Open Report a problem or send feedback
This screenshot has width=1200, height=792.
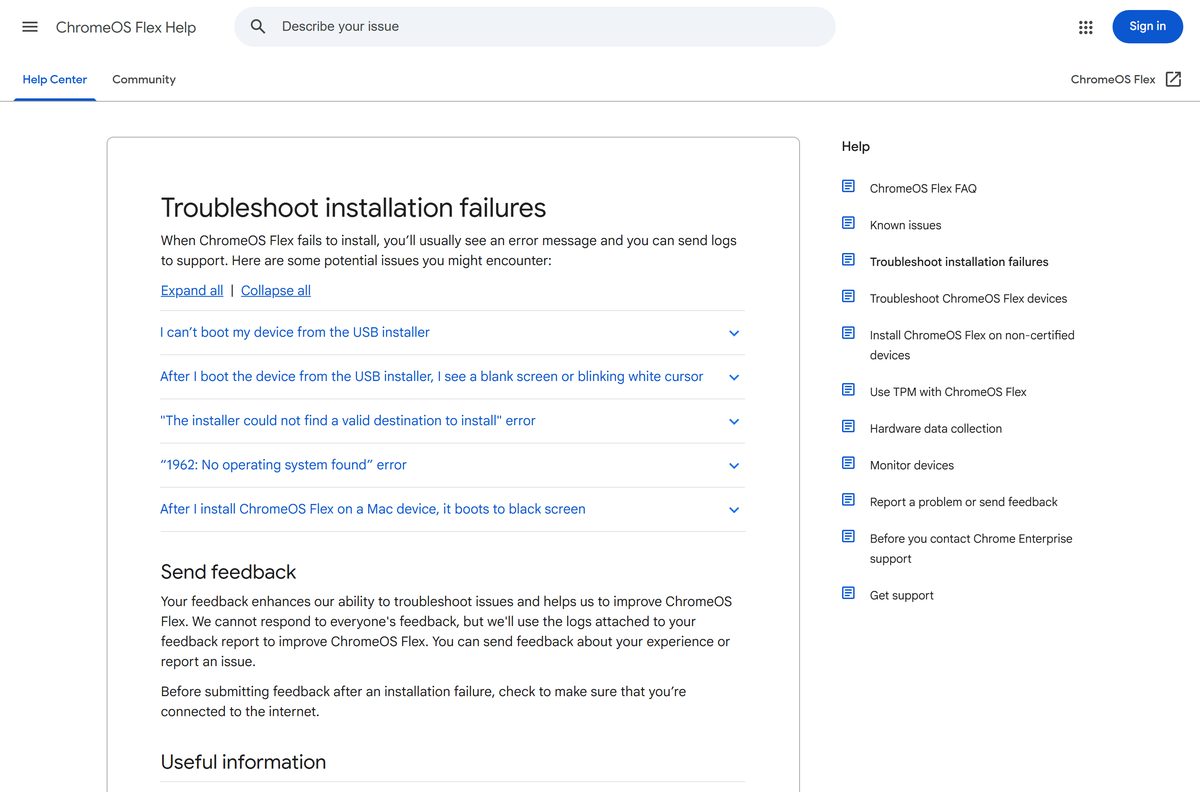[963, 502]
